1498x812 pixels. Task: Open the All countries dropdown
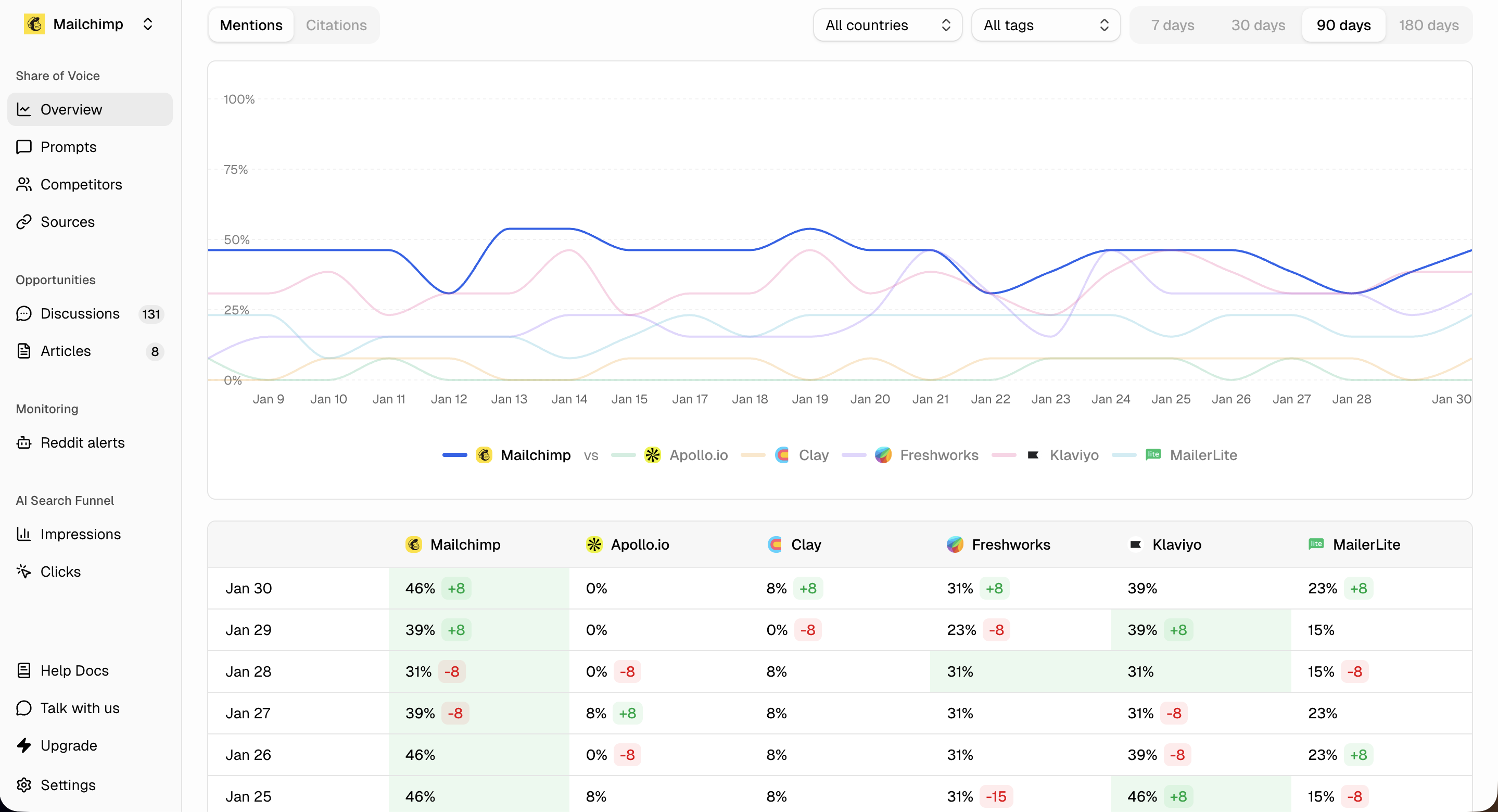(886, 24)
